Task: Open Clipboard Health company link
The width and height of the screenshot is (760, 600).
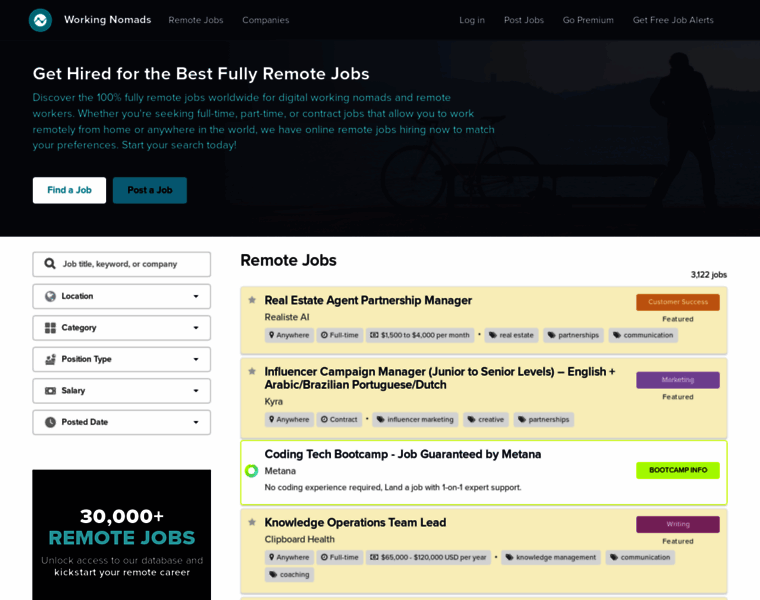Action: tap(300, 539)
